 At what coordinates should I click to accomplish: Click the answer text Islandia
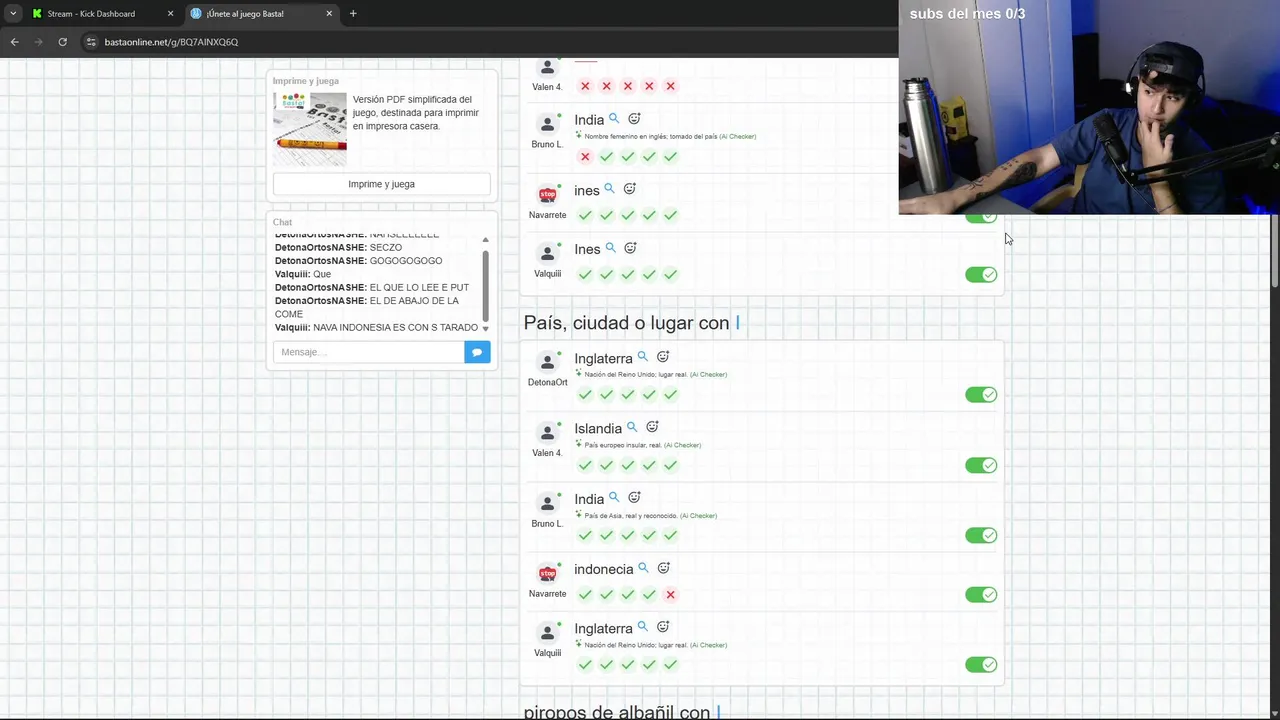click(598, 428)
